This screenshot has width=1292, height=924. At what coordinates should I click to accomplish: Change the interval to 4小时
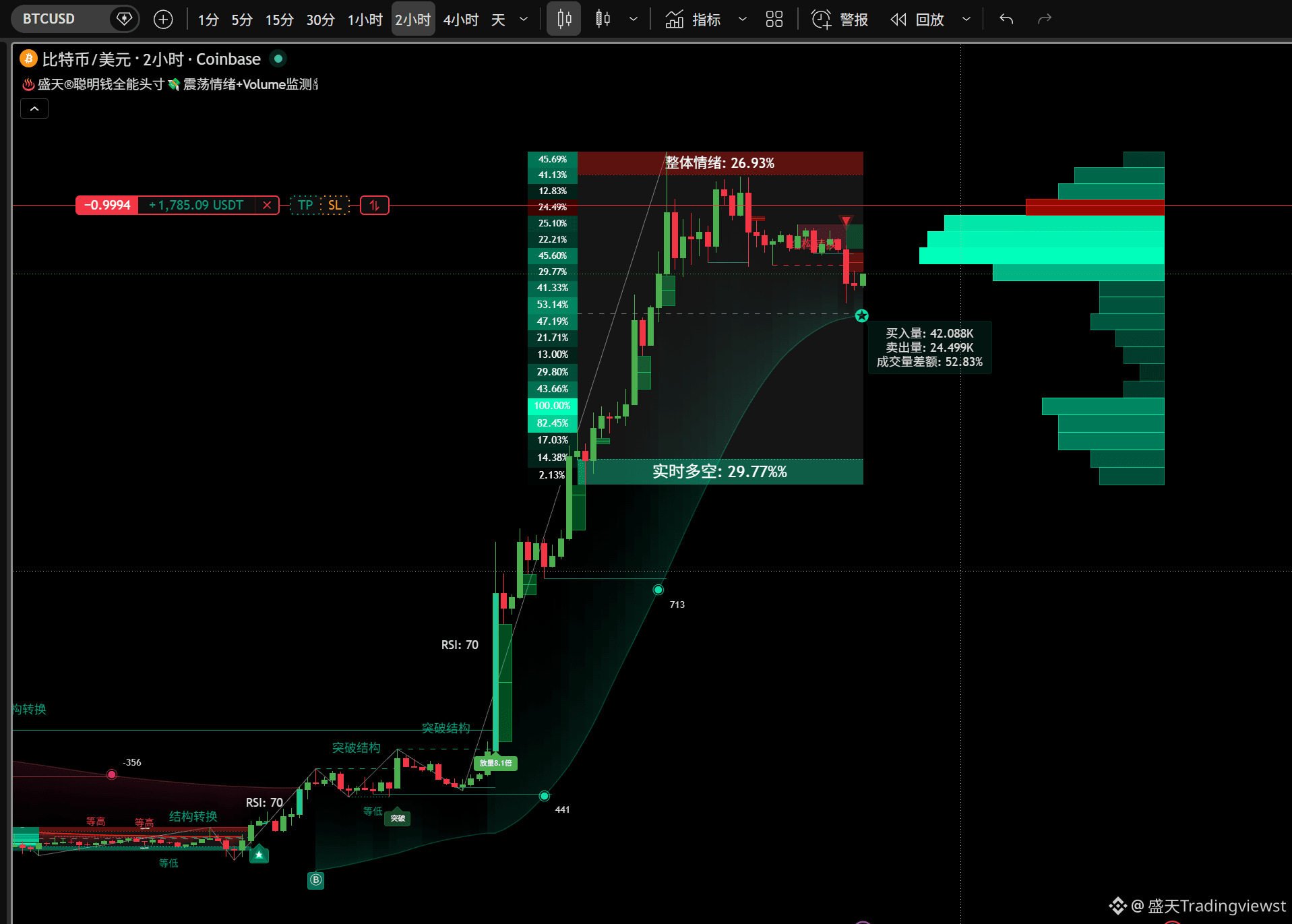tap(461, 20)
